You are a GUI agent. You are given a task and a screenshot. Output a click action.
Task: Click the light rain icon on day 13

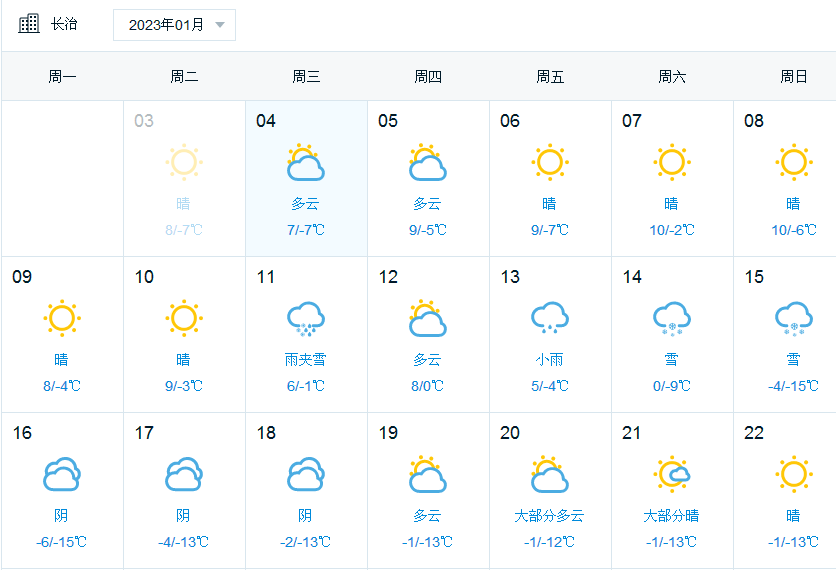[x=550, y=318]
